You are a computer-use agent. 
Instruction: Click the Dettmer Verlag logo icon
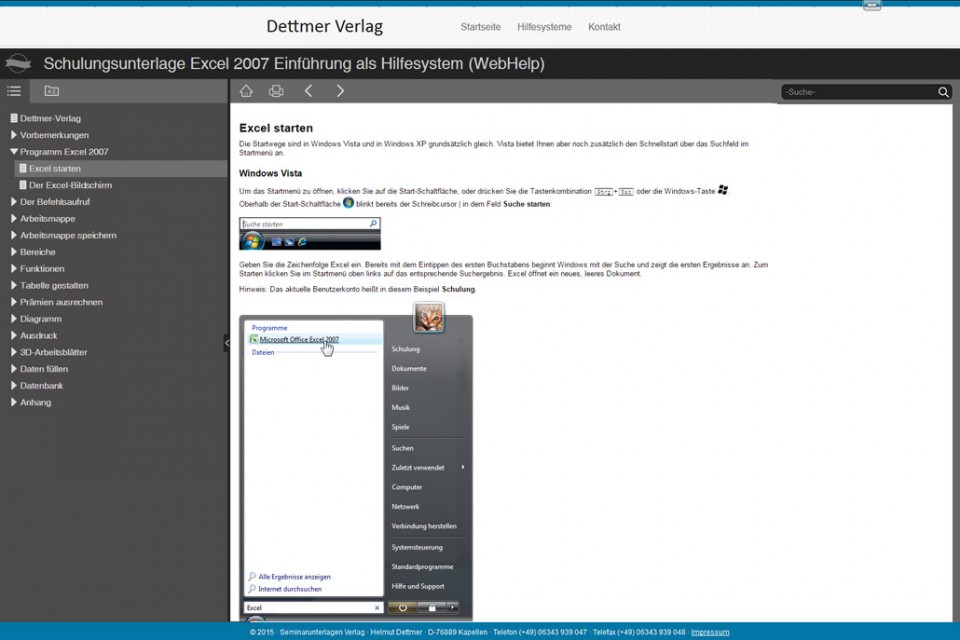point(17,64)
